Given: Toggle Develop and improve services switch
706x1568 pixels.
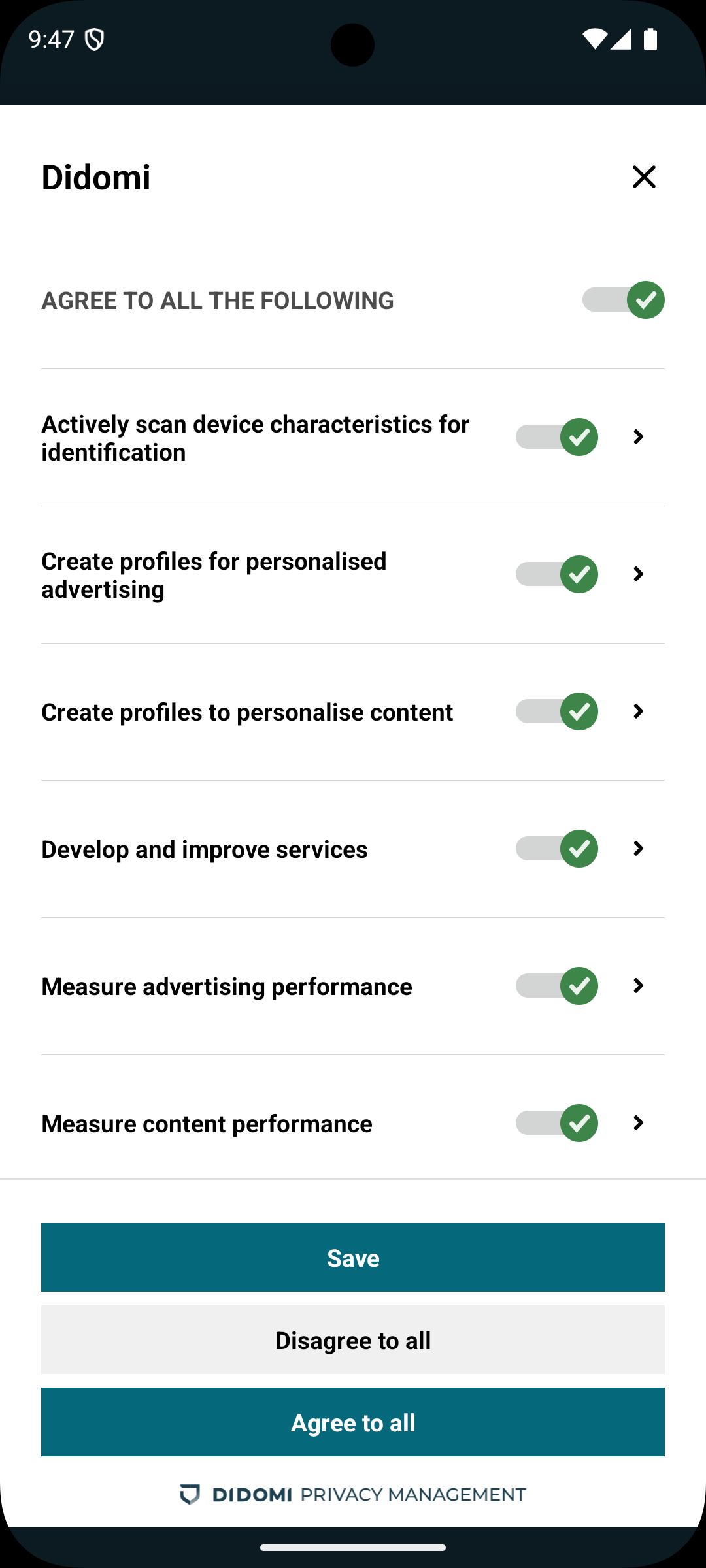Looking at the screenshot, I should [556, 849].
